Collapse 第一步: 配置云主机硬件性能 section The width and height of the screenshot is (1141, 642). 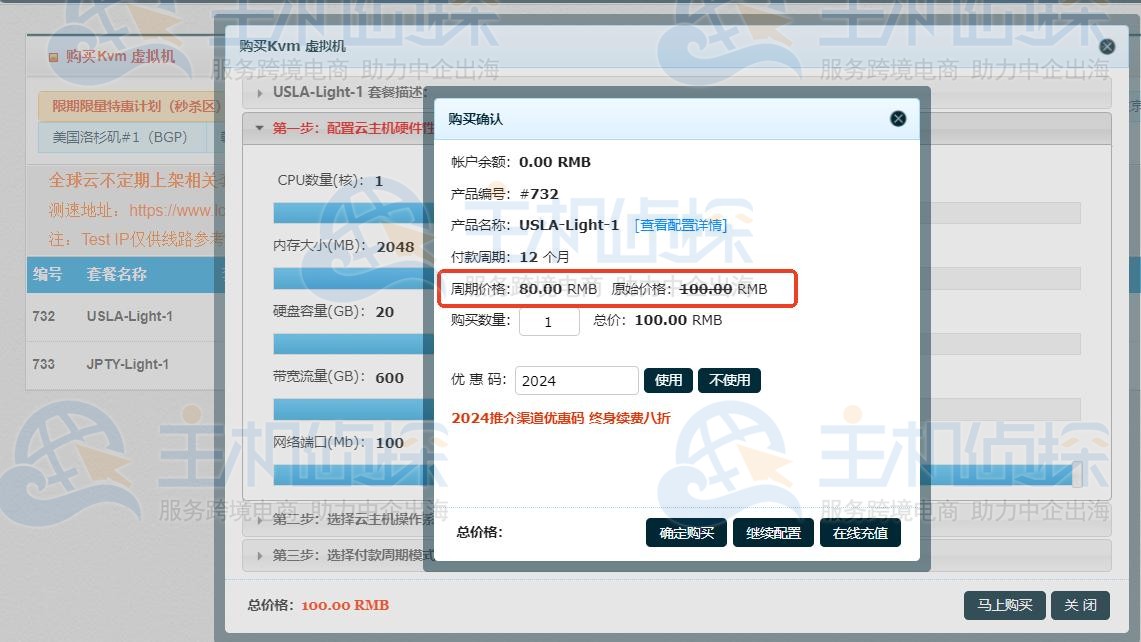click(x=330, y=128)
